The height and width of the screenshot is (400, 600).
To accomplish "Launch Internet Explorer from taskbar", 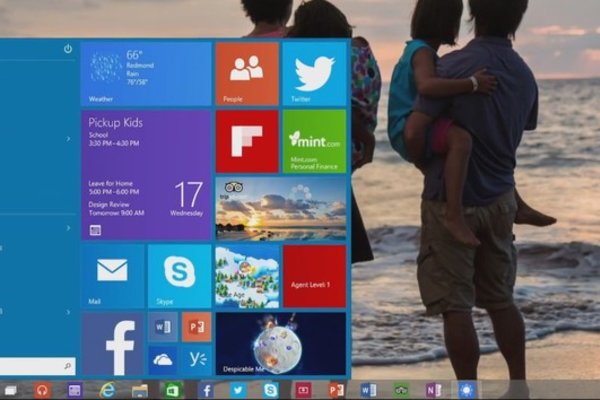I will [x=108, y=390].
